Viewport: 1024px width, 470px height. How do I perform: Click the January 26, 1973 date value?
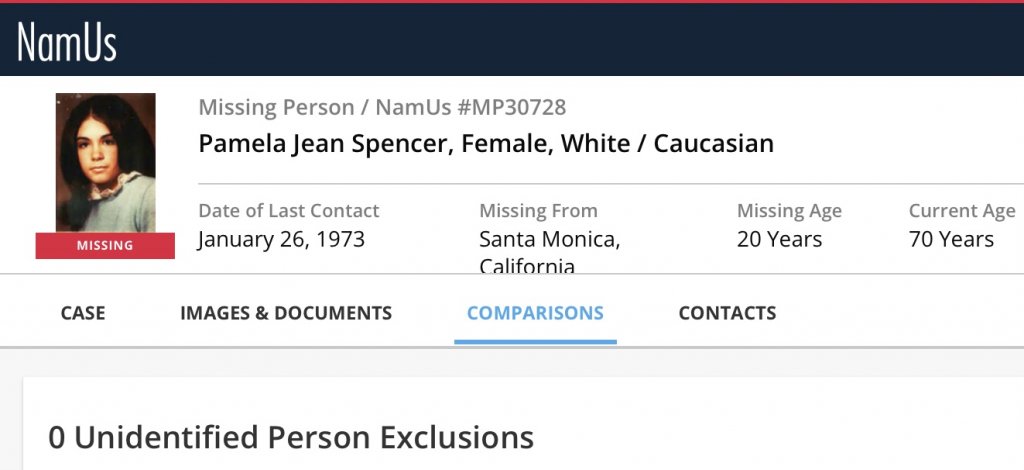click(x=281, y=240)
